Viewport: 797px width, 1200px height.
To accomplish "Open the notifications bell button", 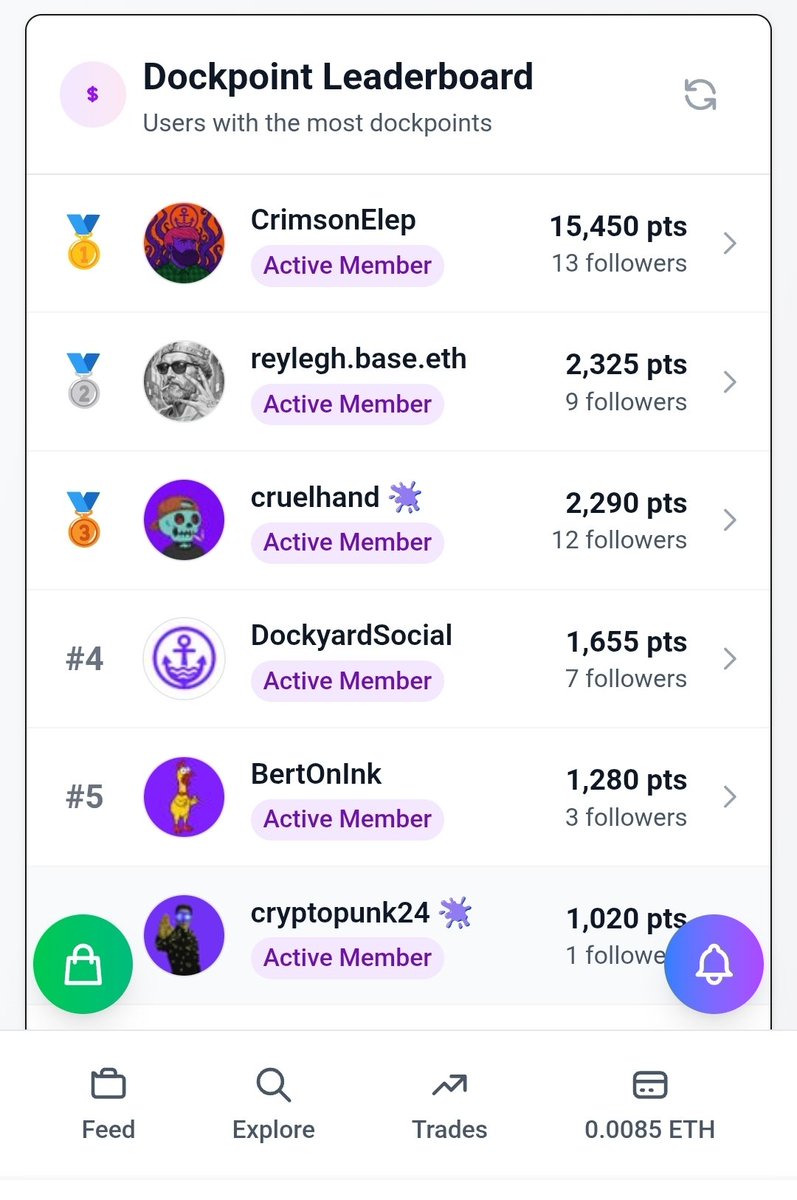I will point(714,964).
